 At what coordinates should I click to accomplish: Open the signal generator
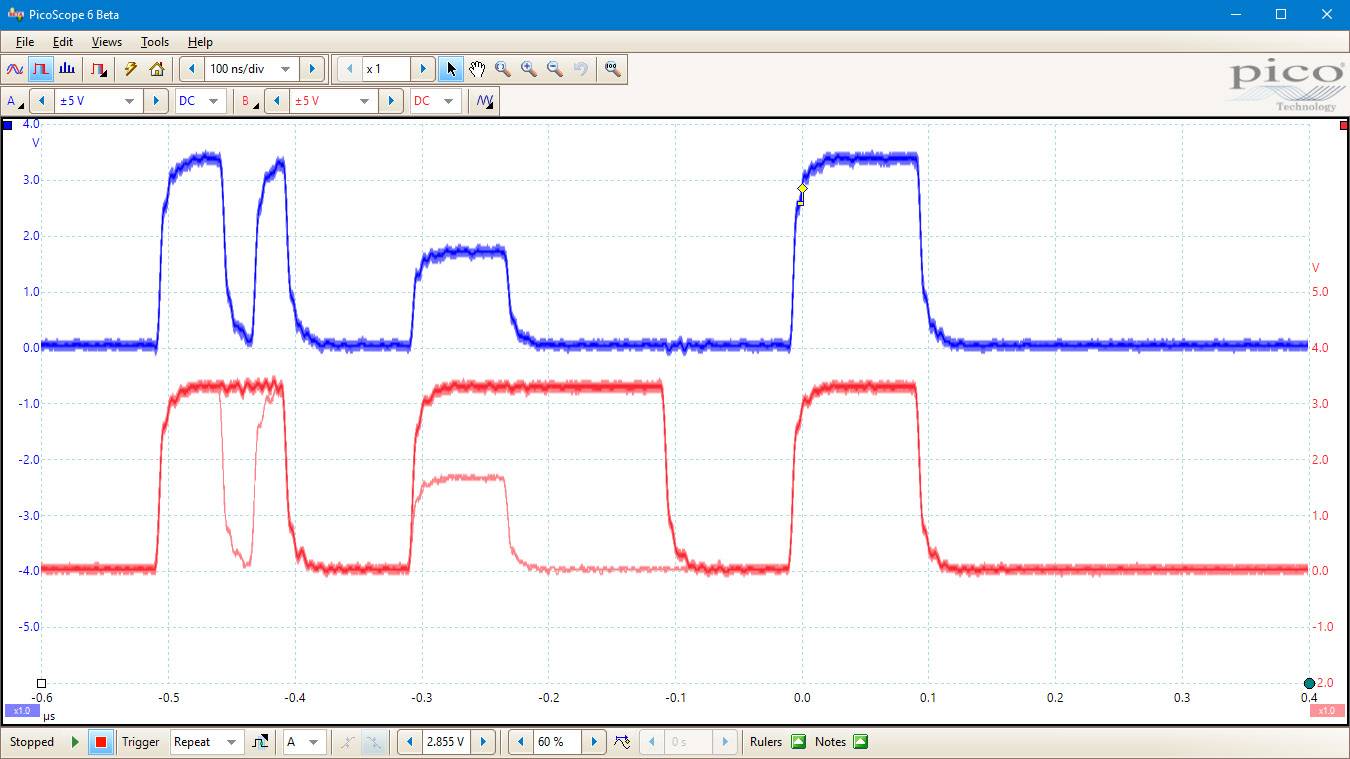click(483, 100)
